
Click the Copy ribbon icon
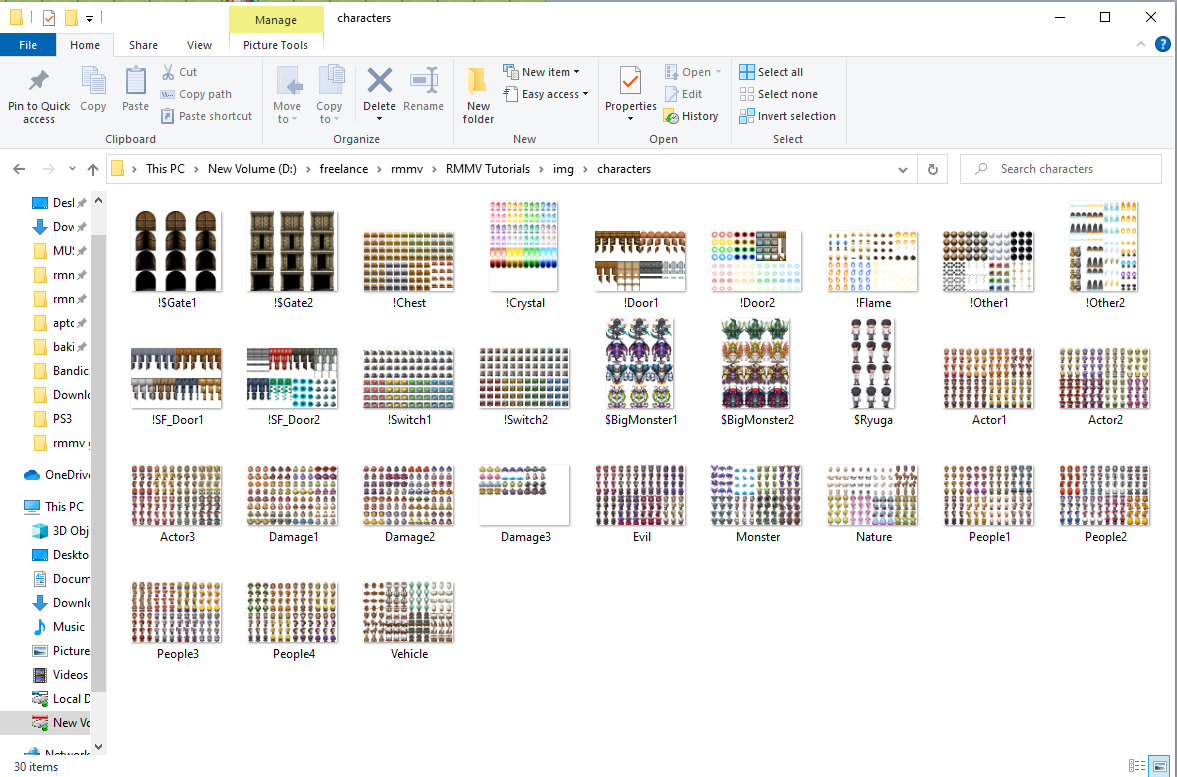pyautogui.click(x=93, y=81)
